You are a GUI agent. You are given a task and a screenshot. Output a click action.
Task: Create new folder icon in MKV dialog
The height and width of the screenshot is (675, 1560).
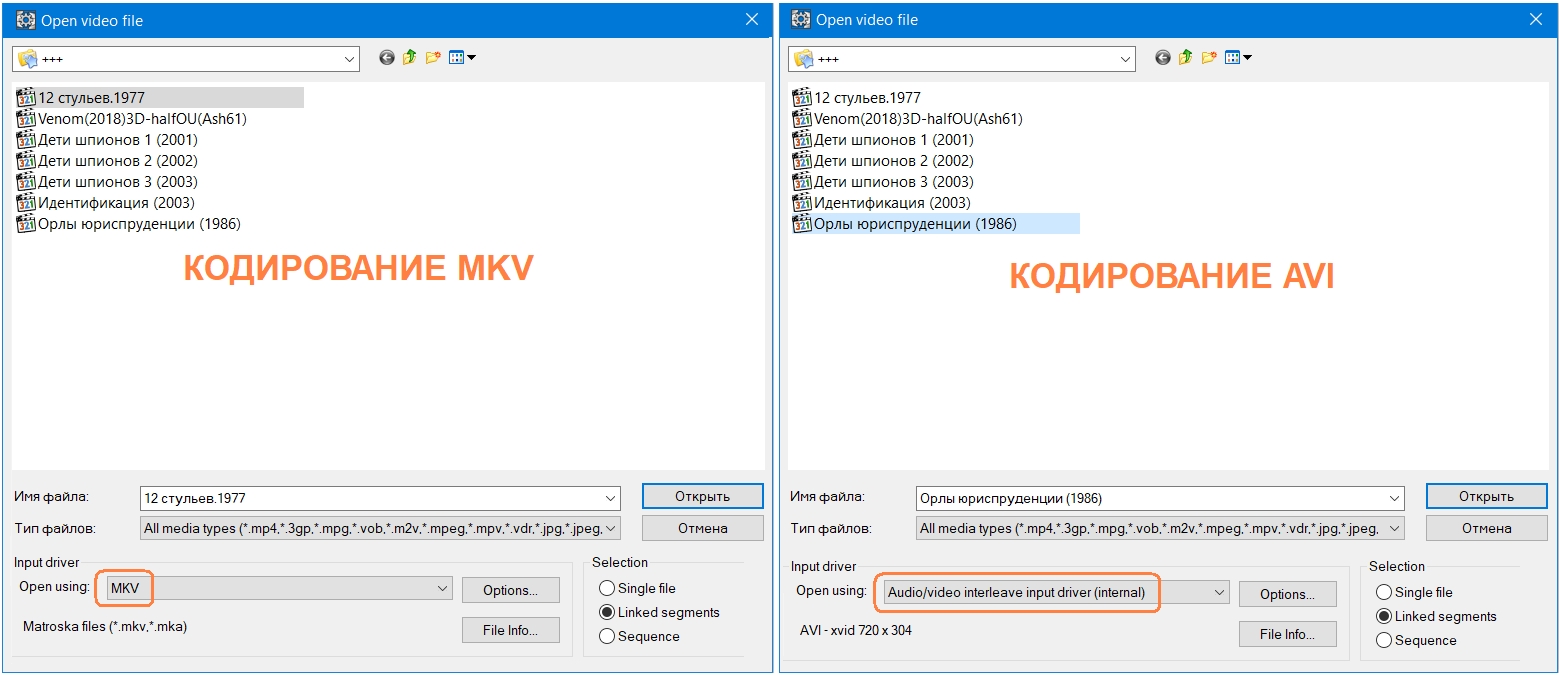433,58
